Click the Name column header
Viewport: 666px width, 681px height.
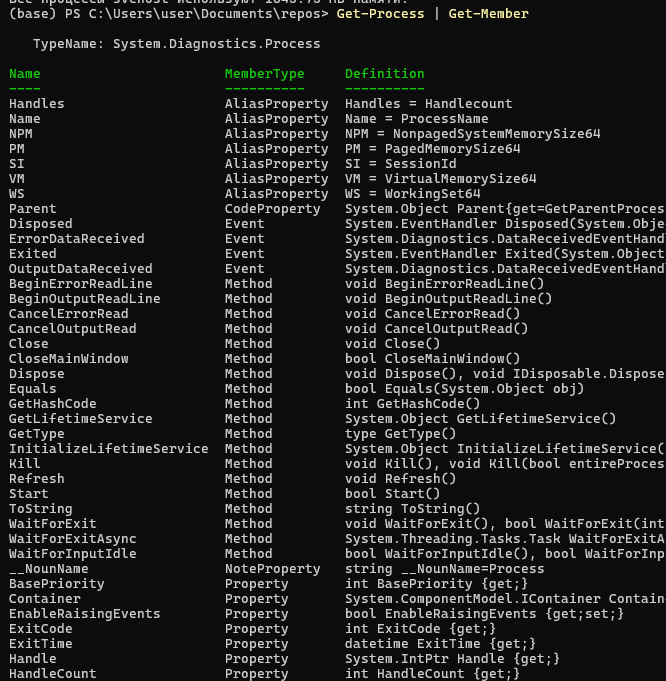click(x=25, y=74)
